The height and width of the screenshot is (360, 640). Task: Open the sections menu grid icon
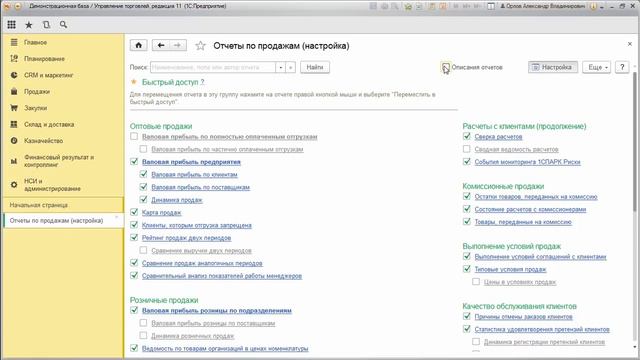[11, 24]
